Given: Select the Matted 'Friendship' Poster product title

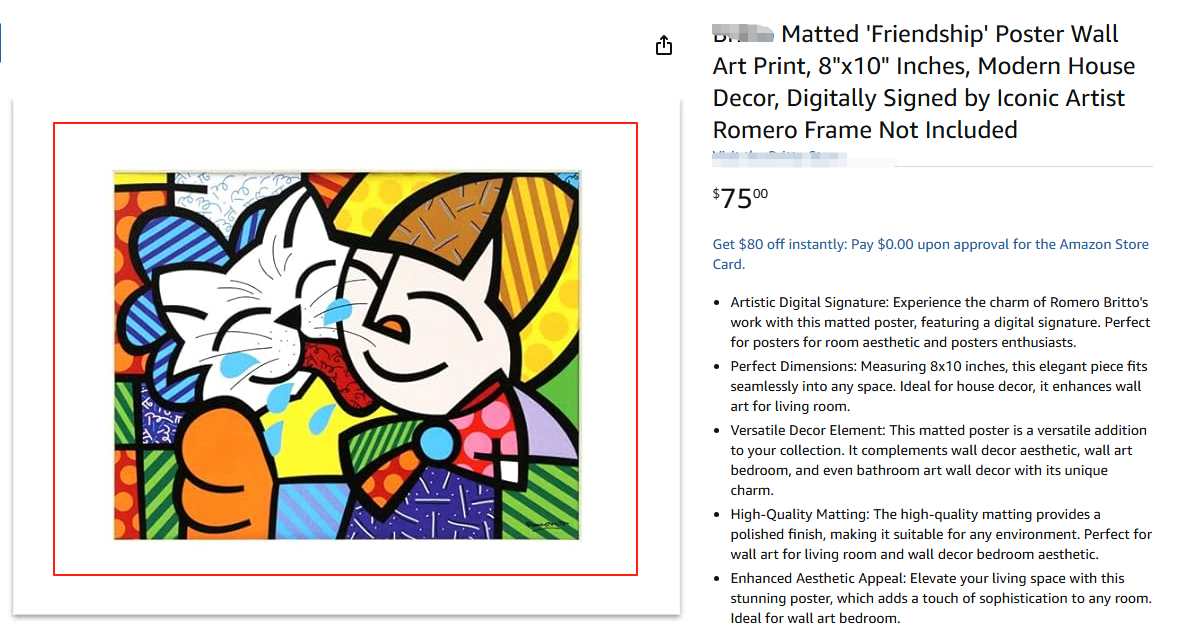Looking at the screenshot, I should pyautogui.click(x=923, y=82).
